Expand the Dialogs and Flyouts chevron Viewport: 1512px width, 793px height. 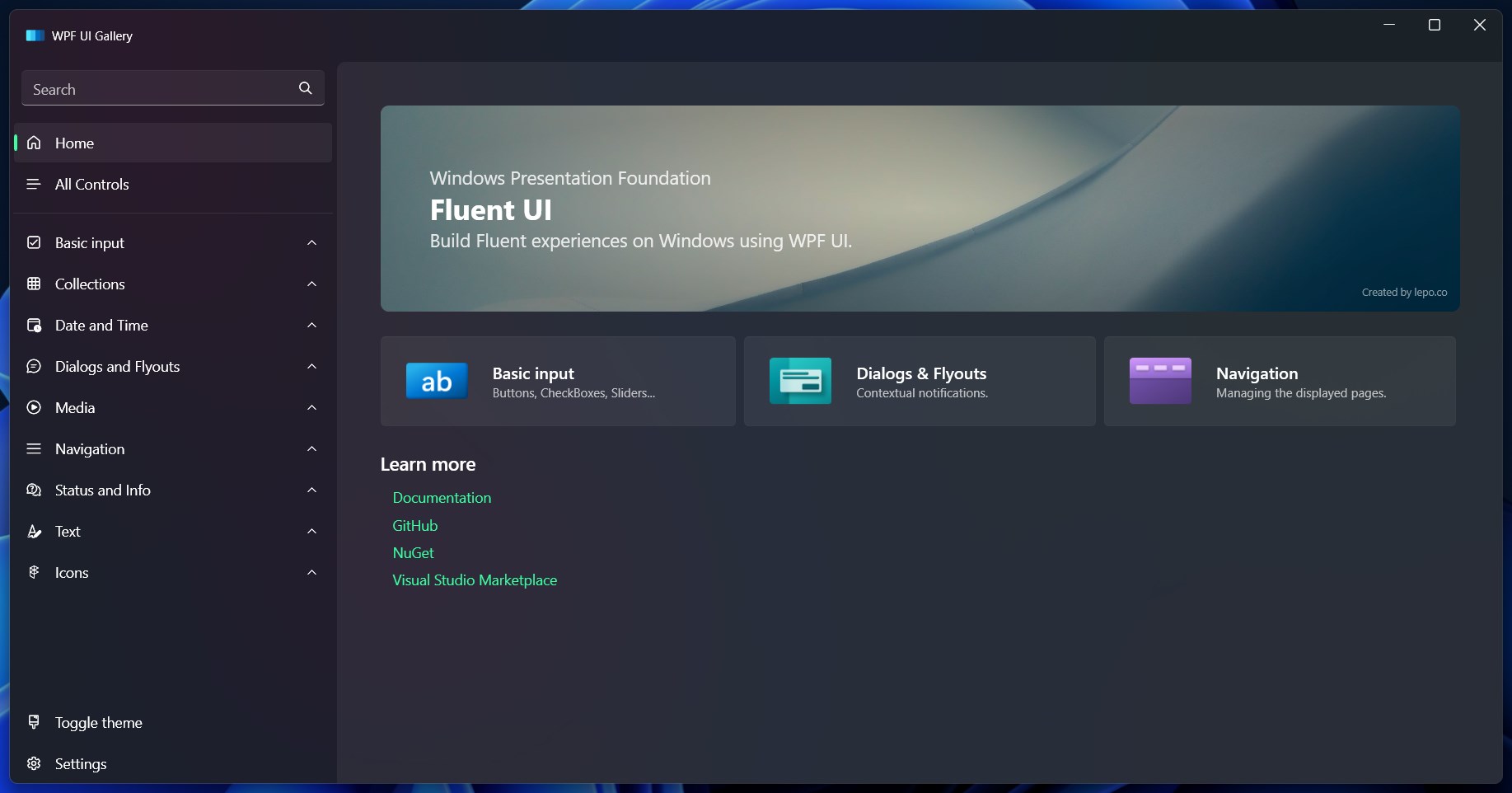tap(311, 366)
